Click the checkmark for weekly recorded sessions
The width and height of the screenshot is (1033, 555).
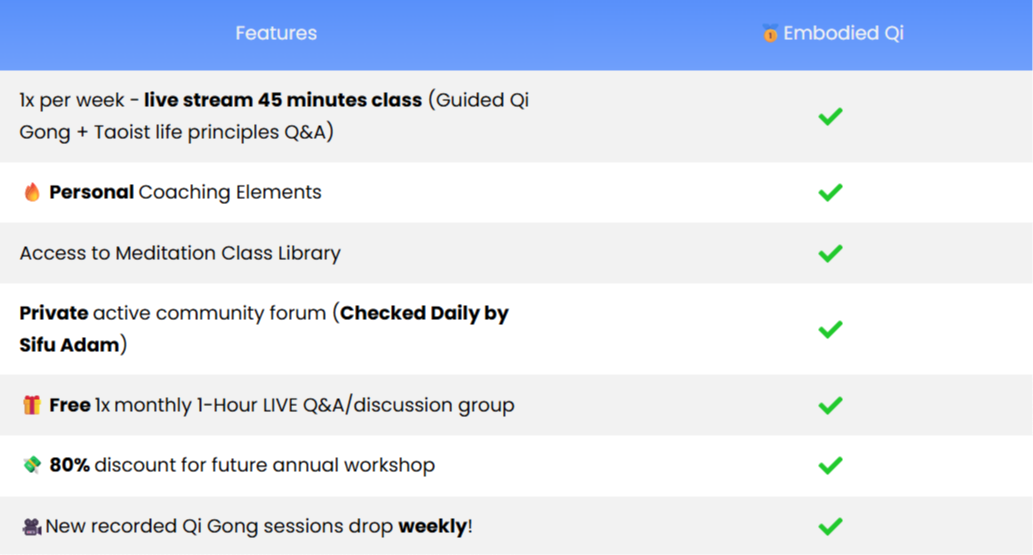[x=830, y=526]
